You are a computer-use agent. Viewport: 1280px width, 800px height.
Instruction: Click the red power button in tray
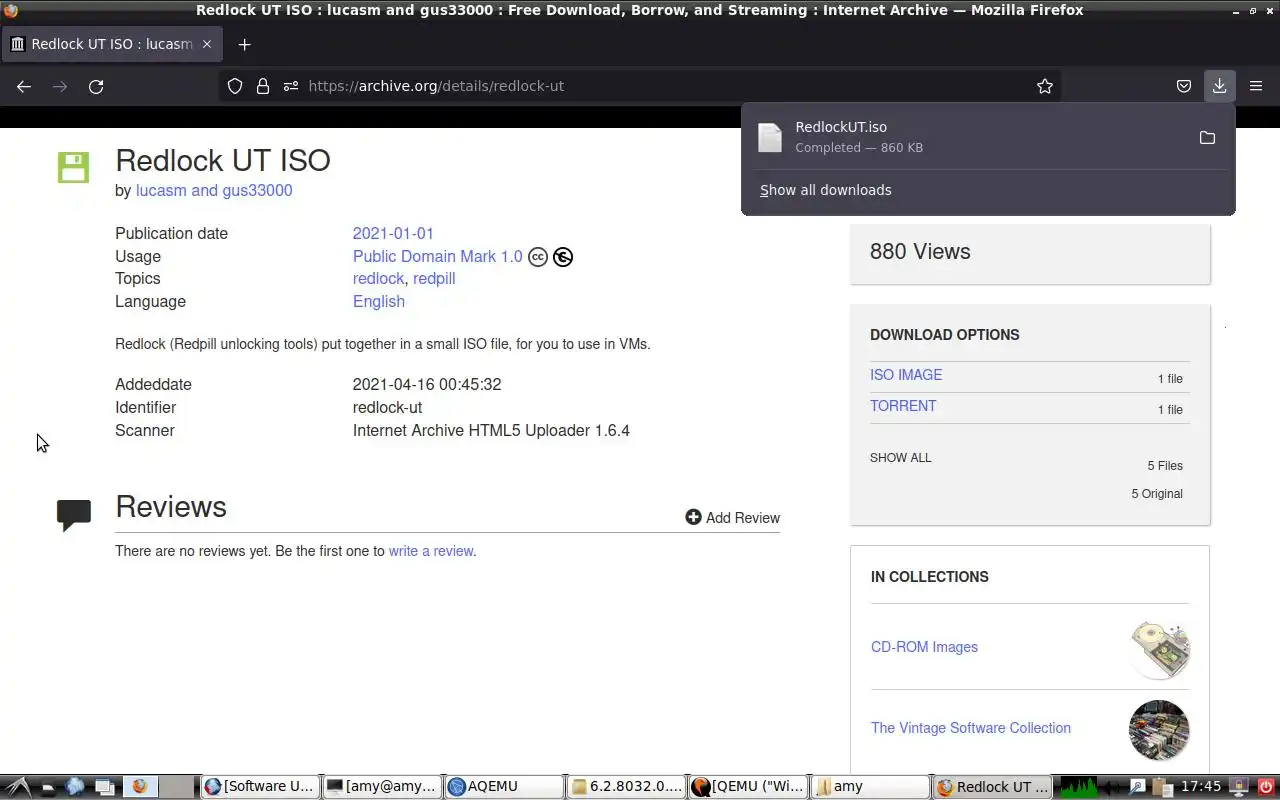pos(1265,787)
